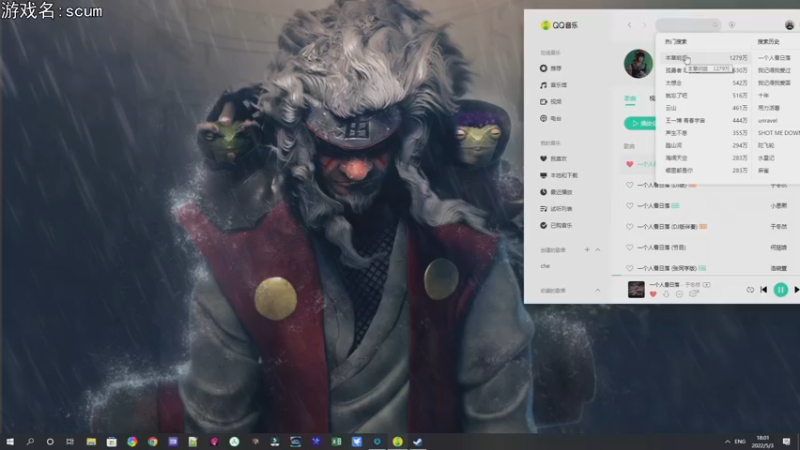The width and height of the screenshot is (800, 450).
Task: Select hot search item 云山
Action: [707, 108]
